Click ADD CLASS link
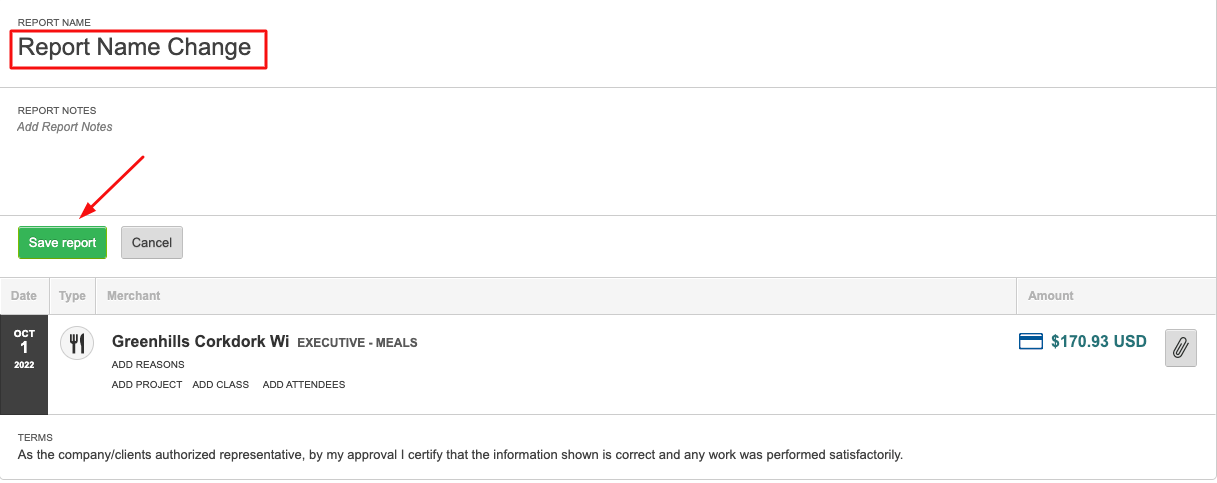Image resolution: width=1217 pixels, height=483 pixels. point(221,384)
